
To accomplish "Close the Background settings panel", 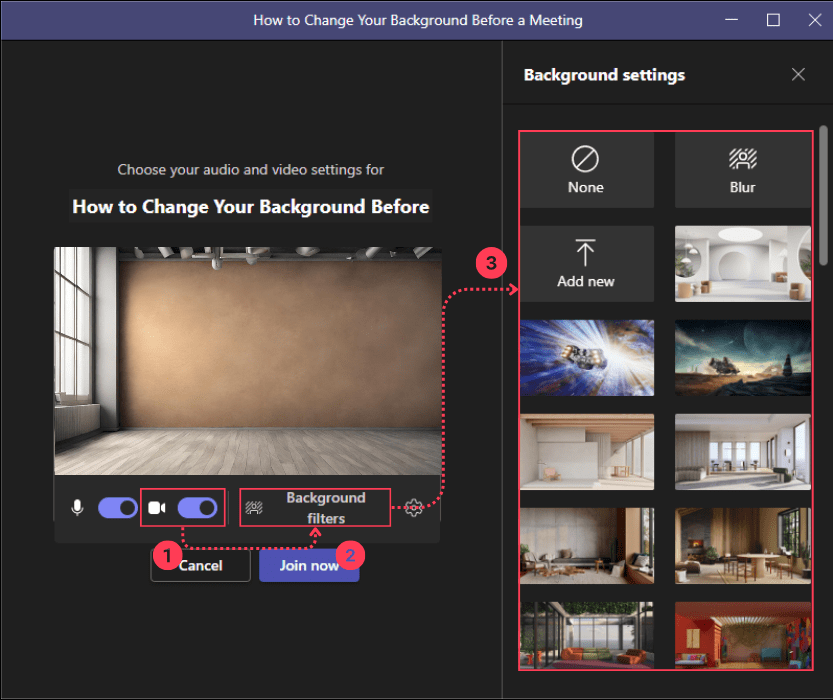I will point(798,75).
